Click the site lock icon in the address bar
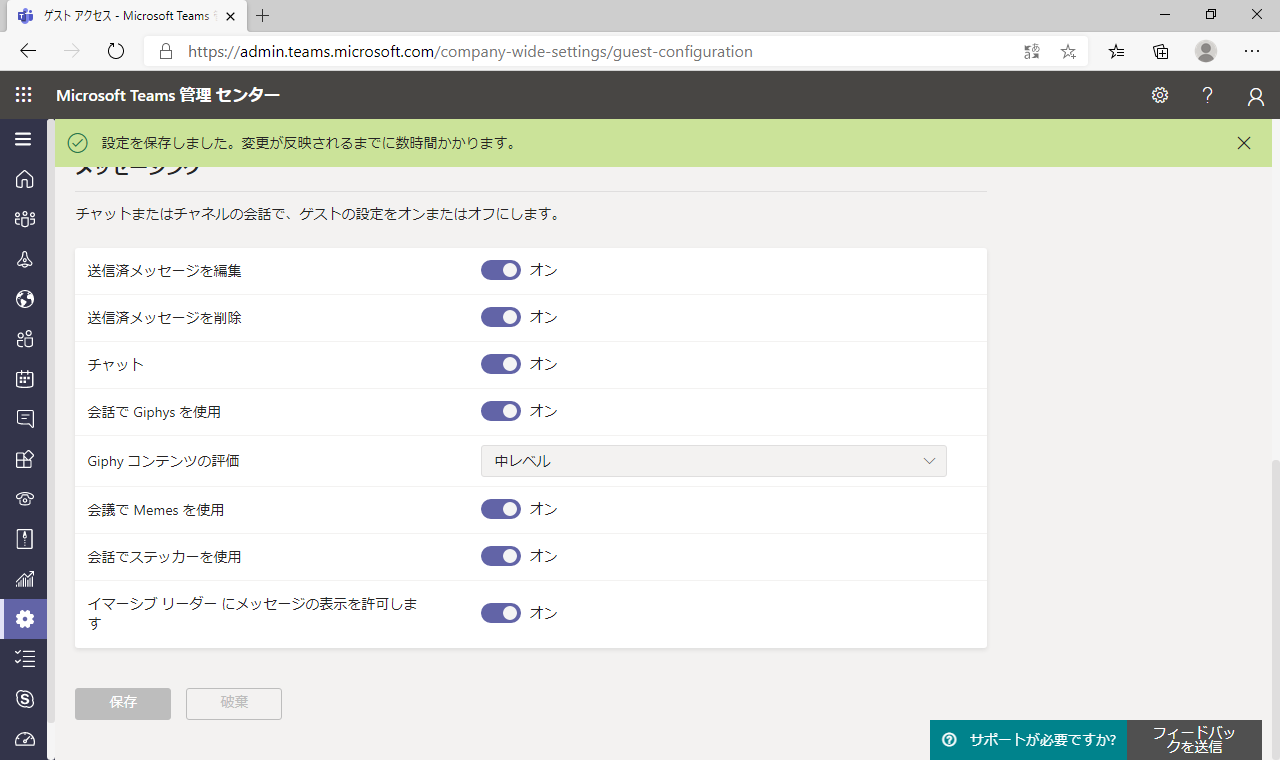This screenshot has height=760, width=1280. [x=166, y=51]
